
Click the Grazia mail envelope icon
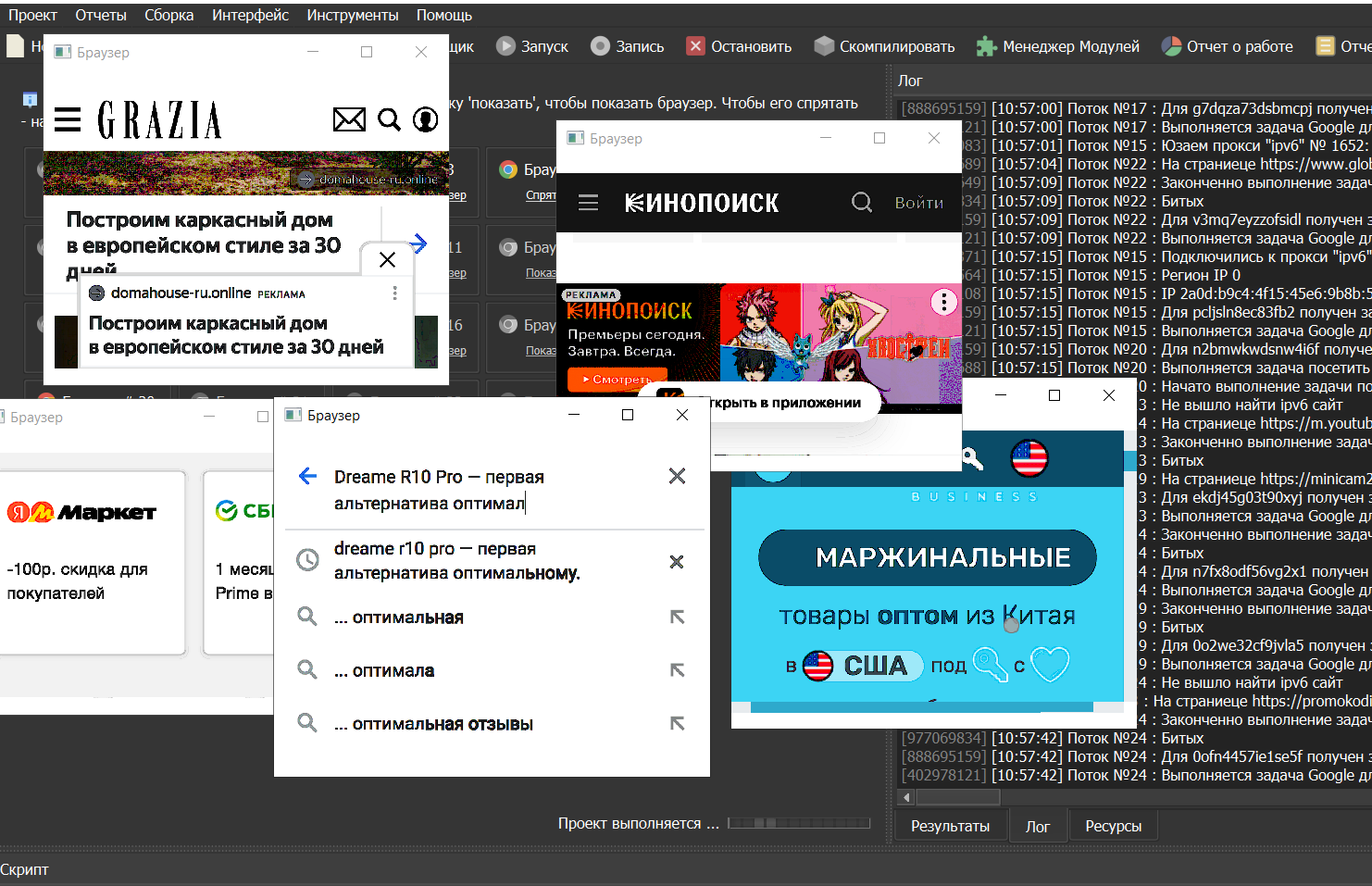pyautogui.click(x=349, y=119)
